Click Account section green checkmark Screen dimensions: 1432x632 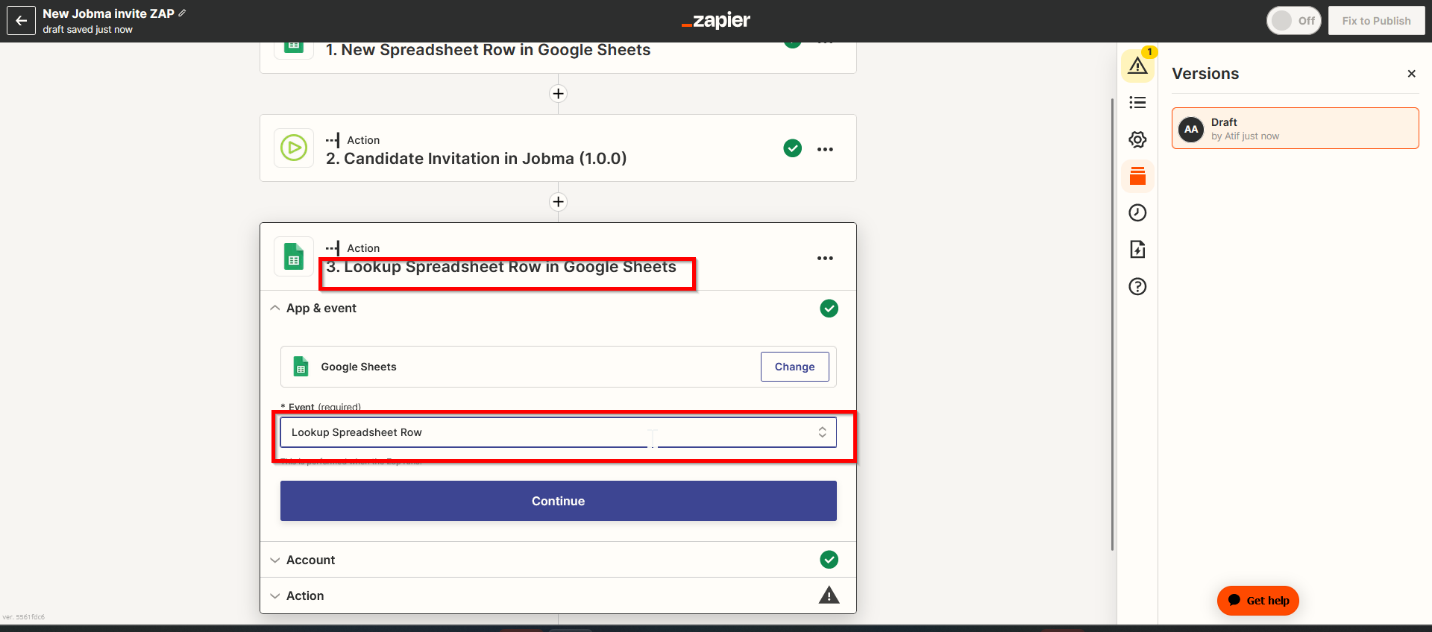click(829, 560)
